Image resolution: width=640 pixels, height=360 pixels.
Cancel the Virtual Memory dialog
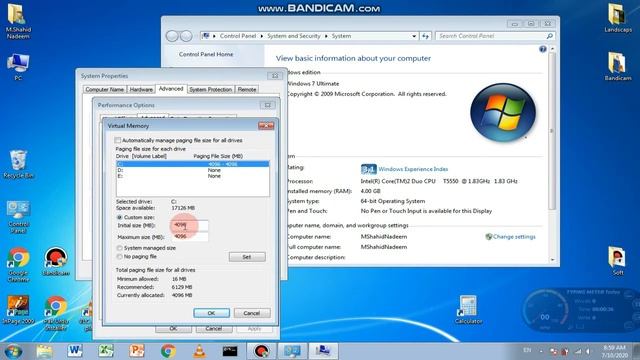click(252, 313)
